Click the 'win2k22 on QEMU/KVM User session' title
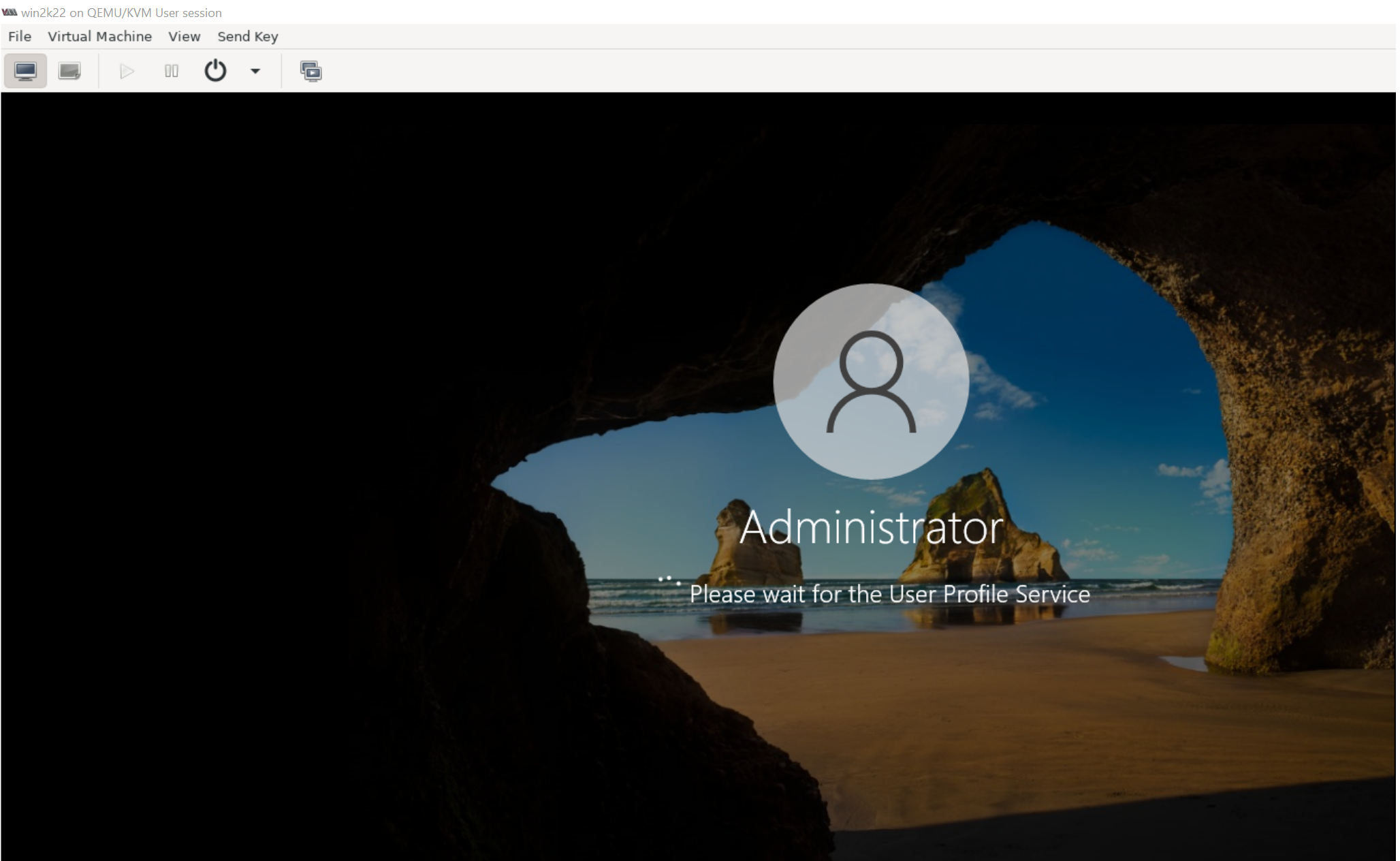The height and width of the screenshot is (861, 1400). 121,12
